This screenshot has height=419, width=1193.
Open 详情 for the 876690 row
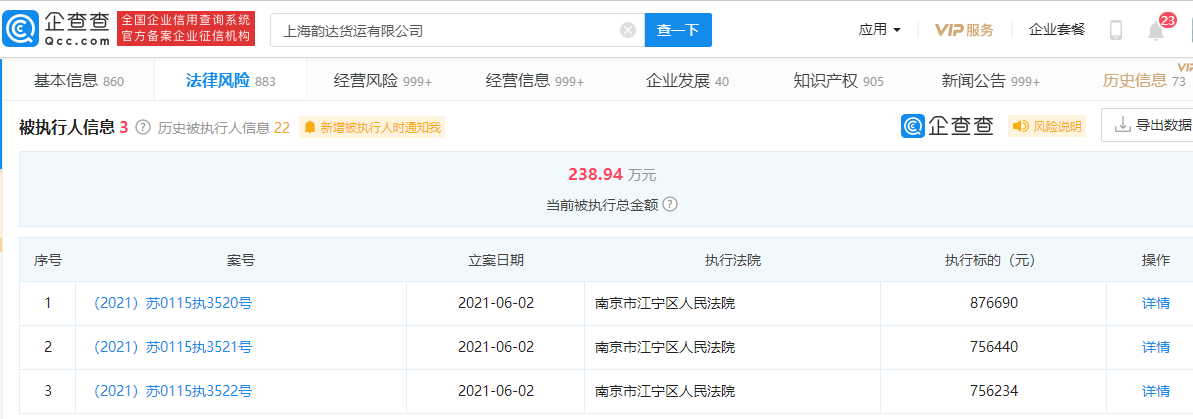click(x=1156, y=303)
